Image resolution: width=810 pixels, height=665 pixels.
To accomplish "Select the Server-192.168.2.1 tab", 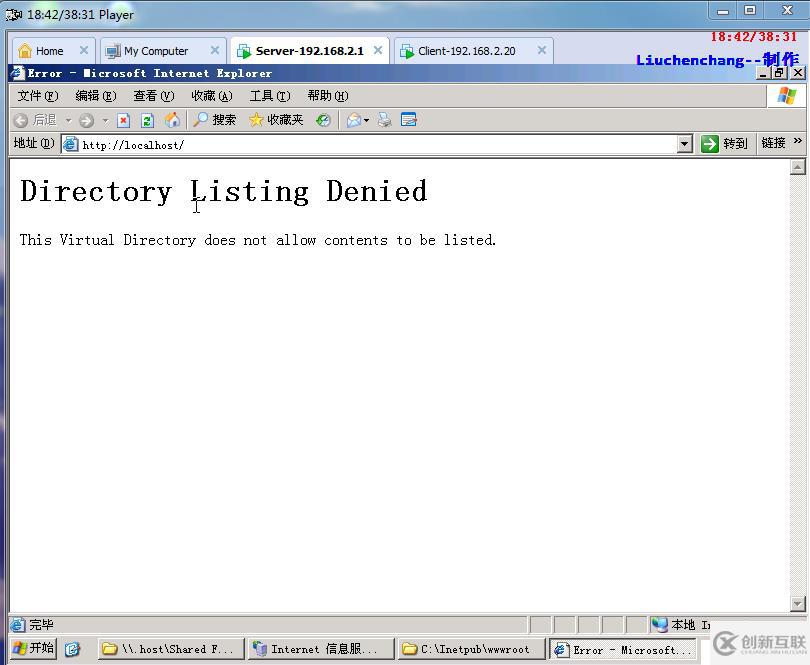I will 309,51.
